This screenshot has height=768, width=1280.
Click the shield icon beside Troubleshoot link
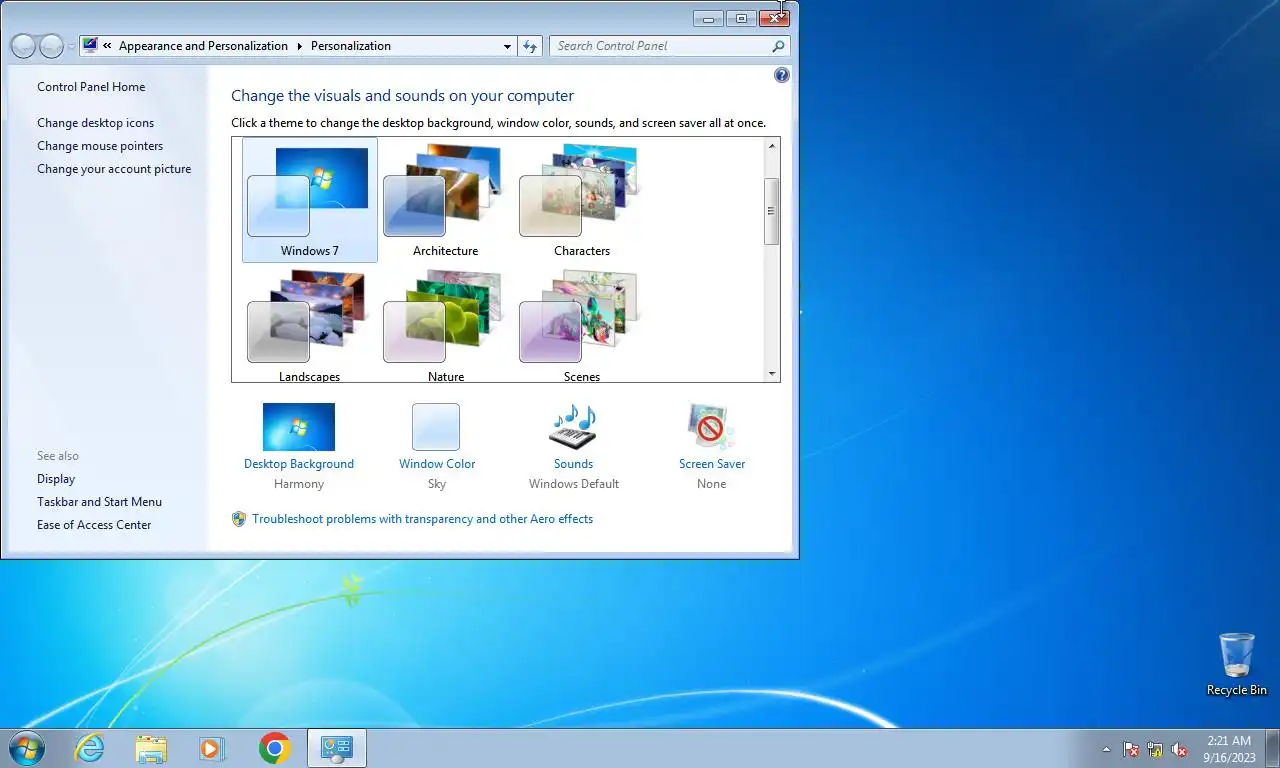(x=239, y=519)
